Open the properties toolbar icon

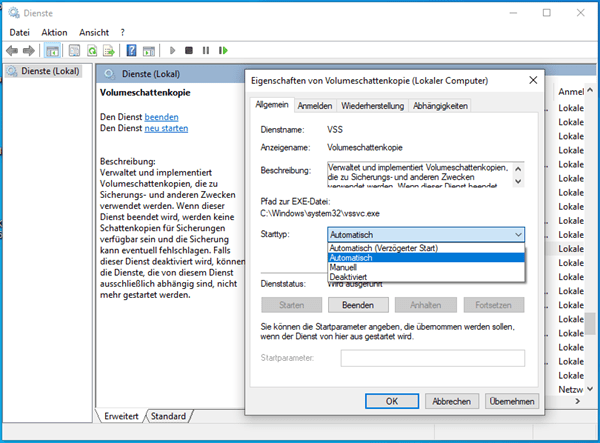pos(74,50)
